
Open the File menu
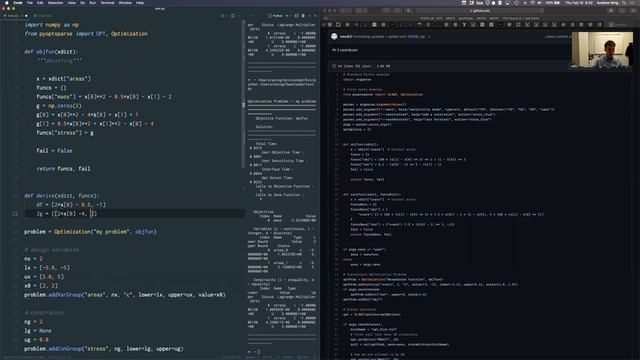tap(30, 2)
